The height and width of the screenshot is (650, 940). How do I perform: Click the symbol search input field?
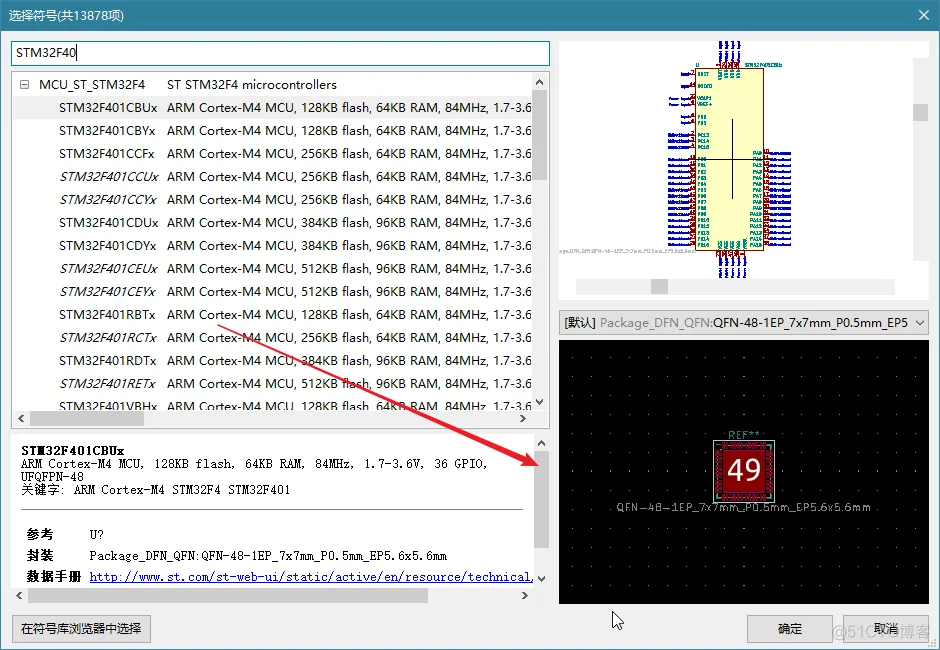click(x=280, y=53)
